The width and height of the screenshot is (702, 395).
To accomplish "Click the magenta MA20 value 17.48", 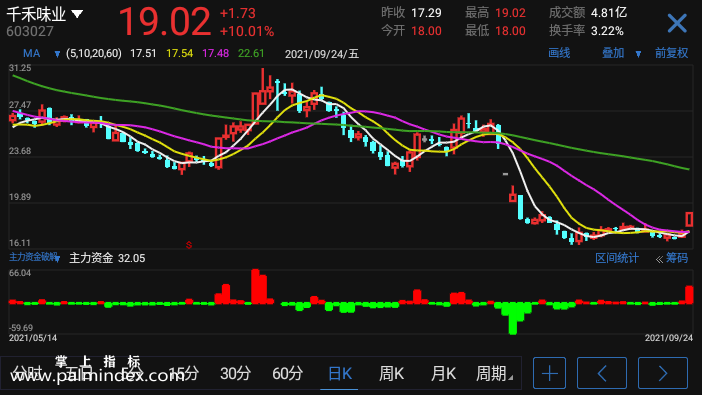I will 215,54.
